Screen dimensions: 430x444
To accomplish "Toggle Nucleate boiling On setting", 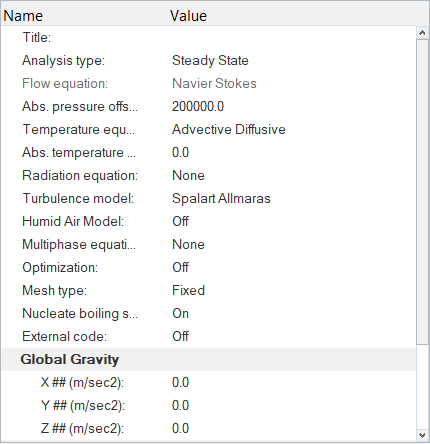I will (293, 313).
